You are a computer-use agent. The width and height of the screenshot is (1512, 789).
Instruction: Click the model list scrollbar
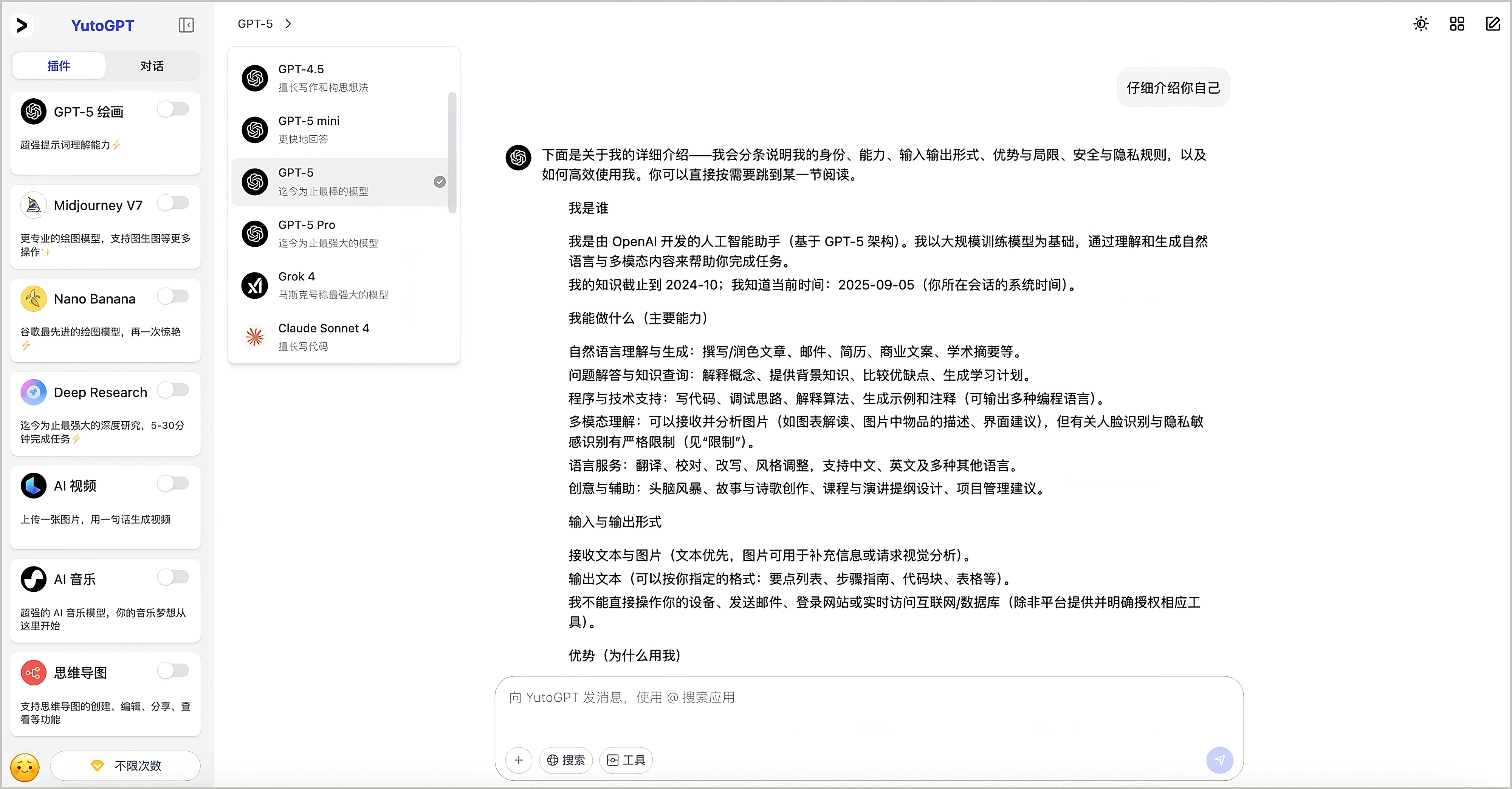[452, 153]
